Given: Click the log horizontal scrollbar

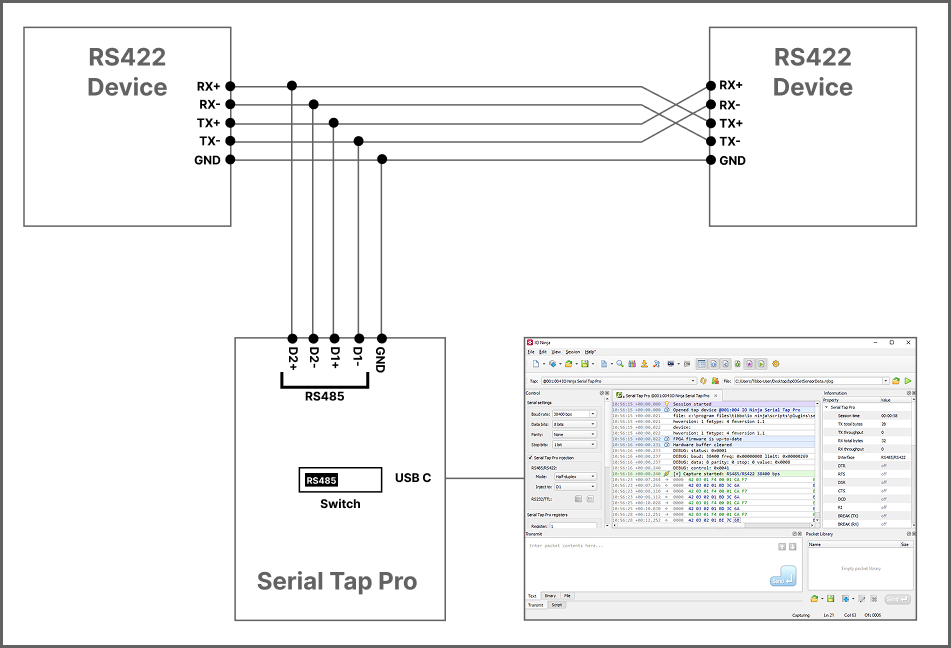Looking at the screenshot, I should [x=714, y=525].
